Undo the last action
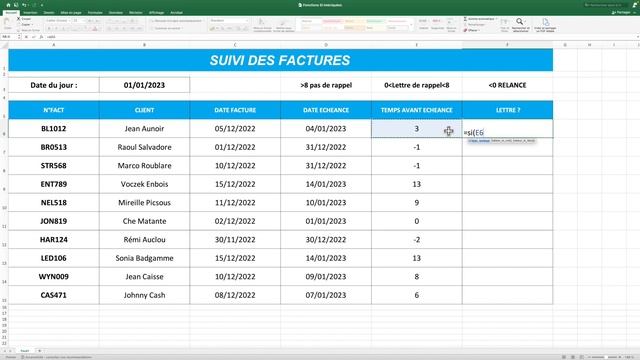Viewport: 640px width, 360px height. (x=24, y=5)
